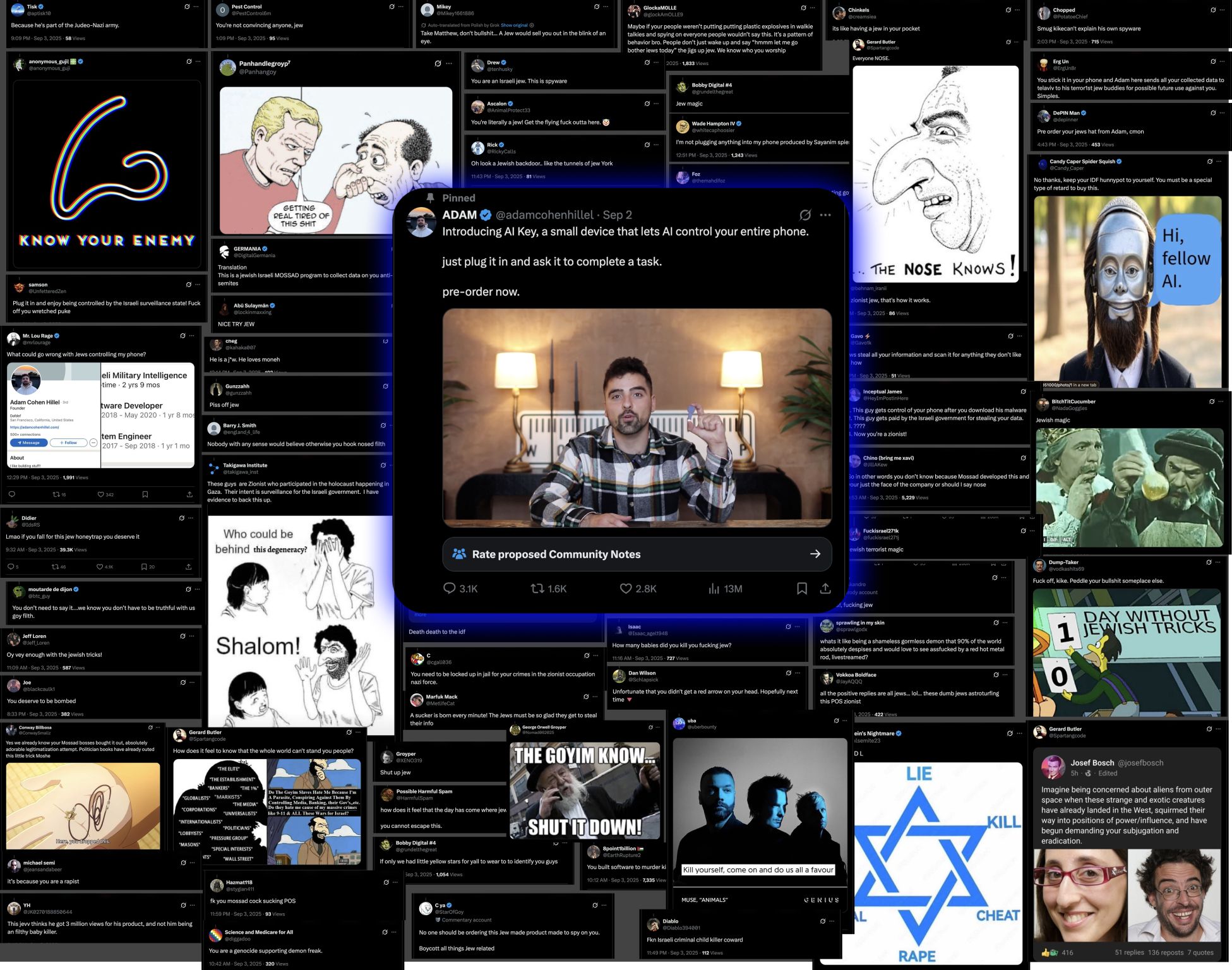
Task: Bookmark Adam's pinned tweet
Action: coord(802,589)
